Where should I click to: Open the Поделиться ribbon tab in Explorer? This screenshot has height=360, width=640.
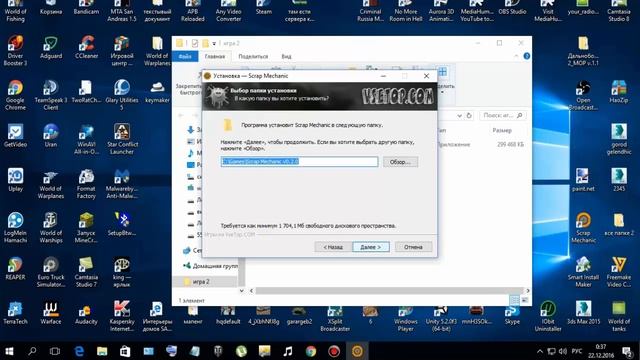(253, 56)
